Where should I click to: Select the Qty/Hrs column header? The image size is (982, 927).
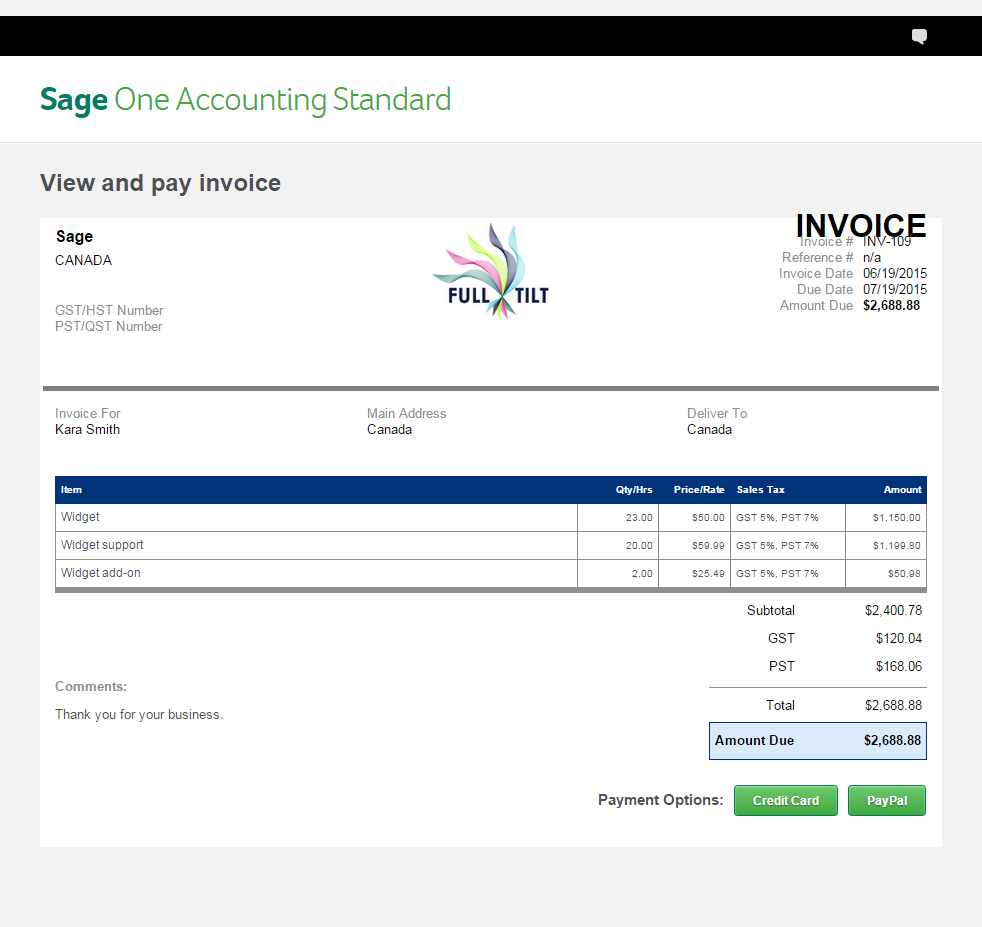634,489
